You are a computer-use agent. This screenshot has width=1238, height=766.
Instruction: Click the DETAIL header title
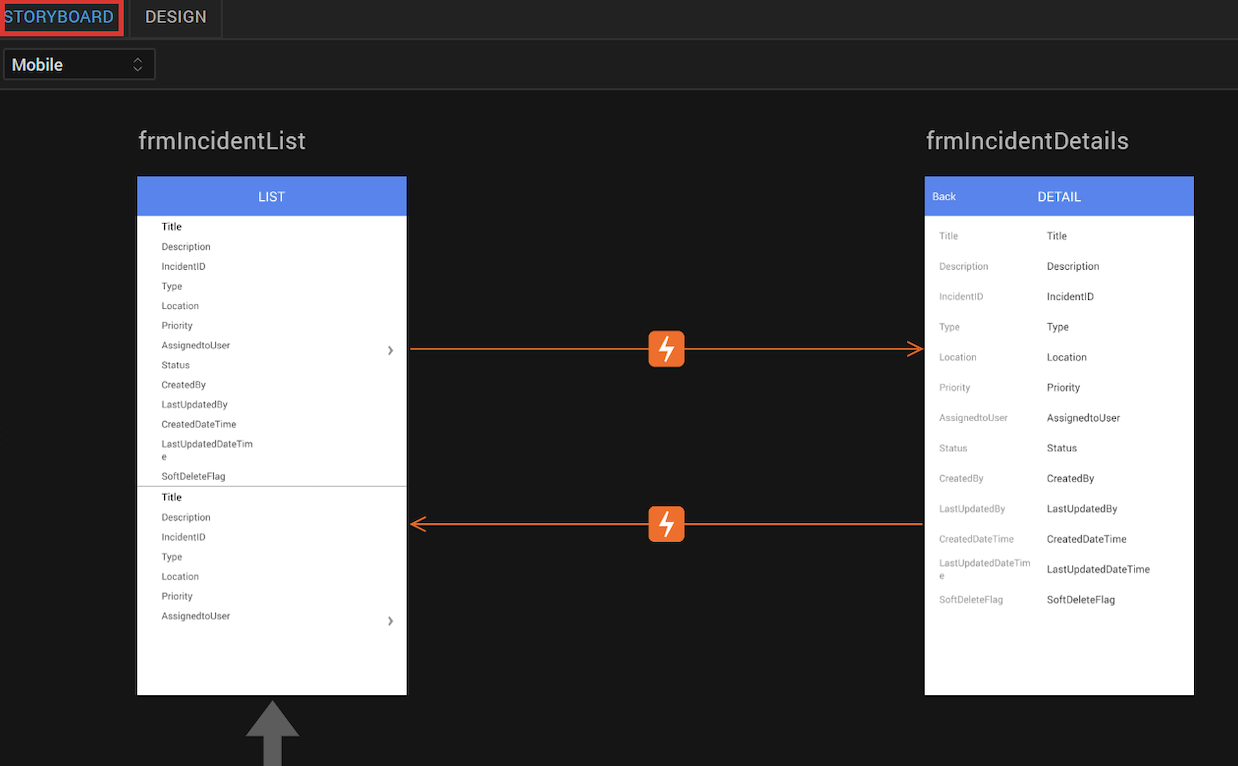(1059, 197)
